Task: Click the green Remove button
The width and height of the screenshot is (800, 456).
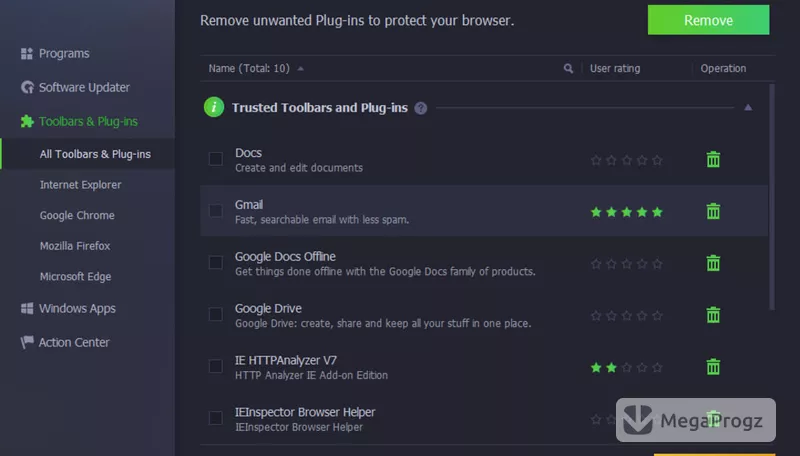Action: click(708, 20)
